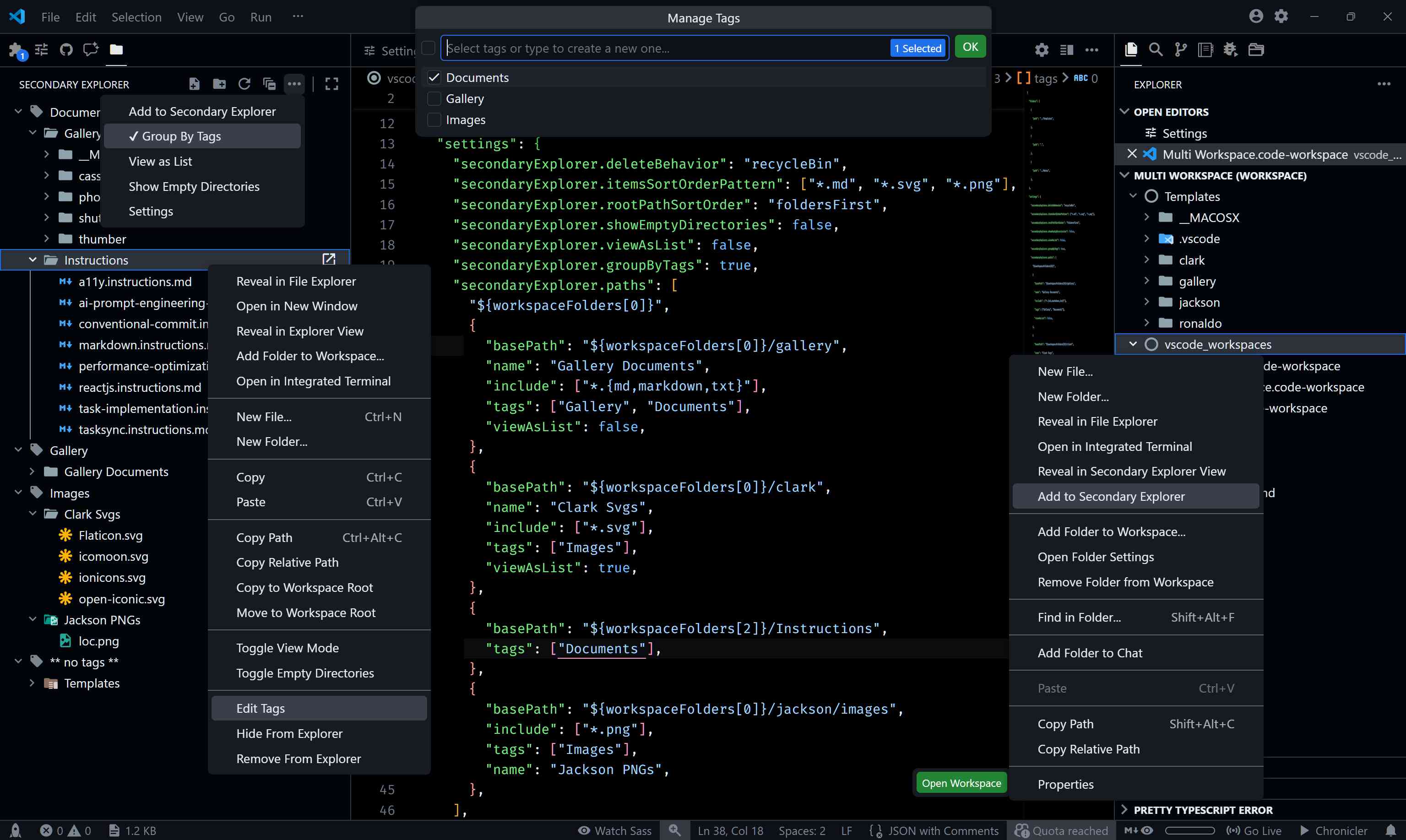Select the GitHub icon in the top-left toolbar

(x=66, y=50)
